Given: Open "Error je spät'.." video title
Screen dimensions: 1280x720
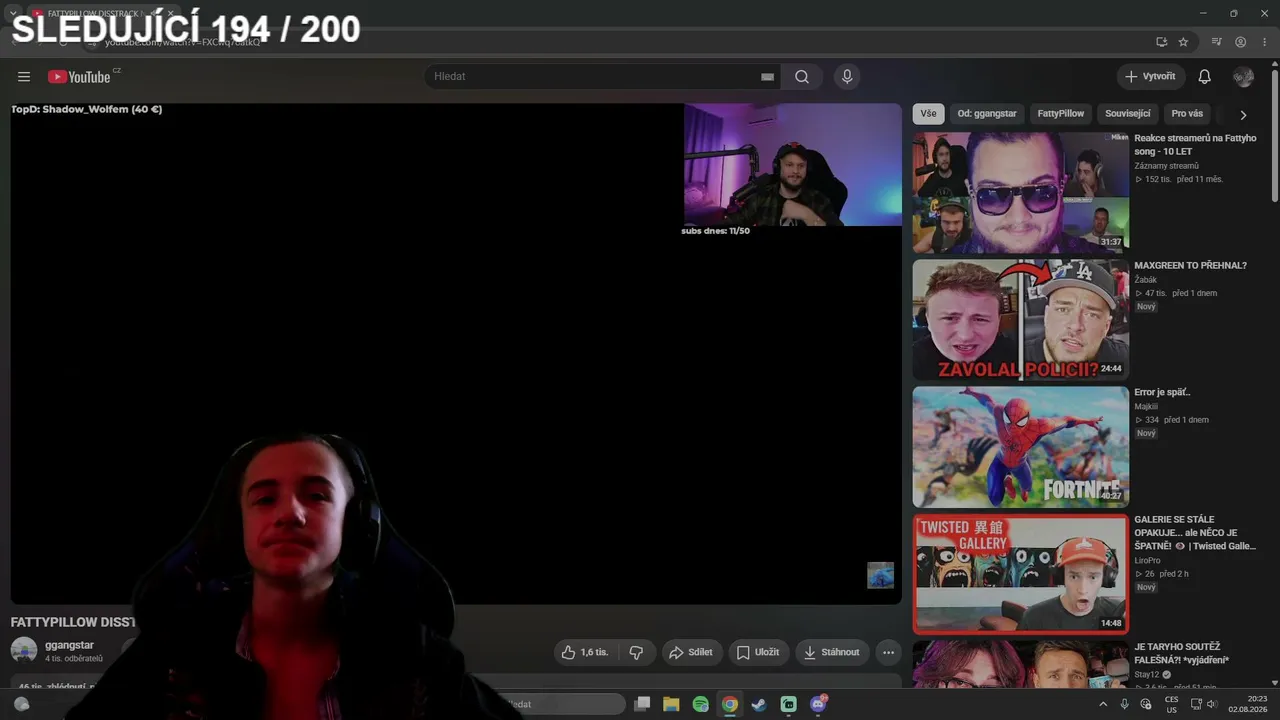Looking at the screenshot, I should coord(1162,393).
